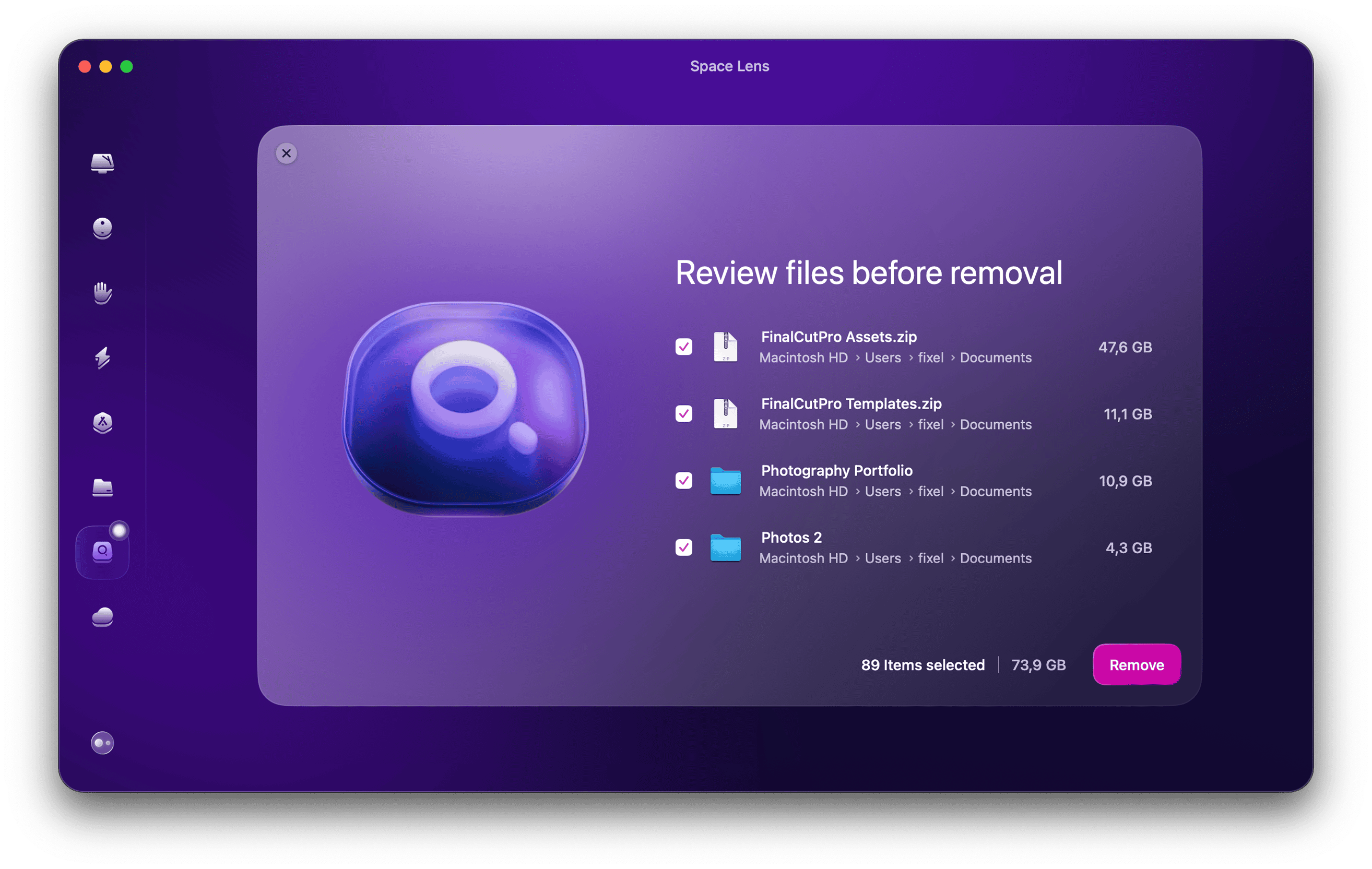Open the CleanMyMac assistant sphere
This screenshot has height=869, width=1372.
point(101,742)
